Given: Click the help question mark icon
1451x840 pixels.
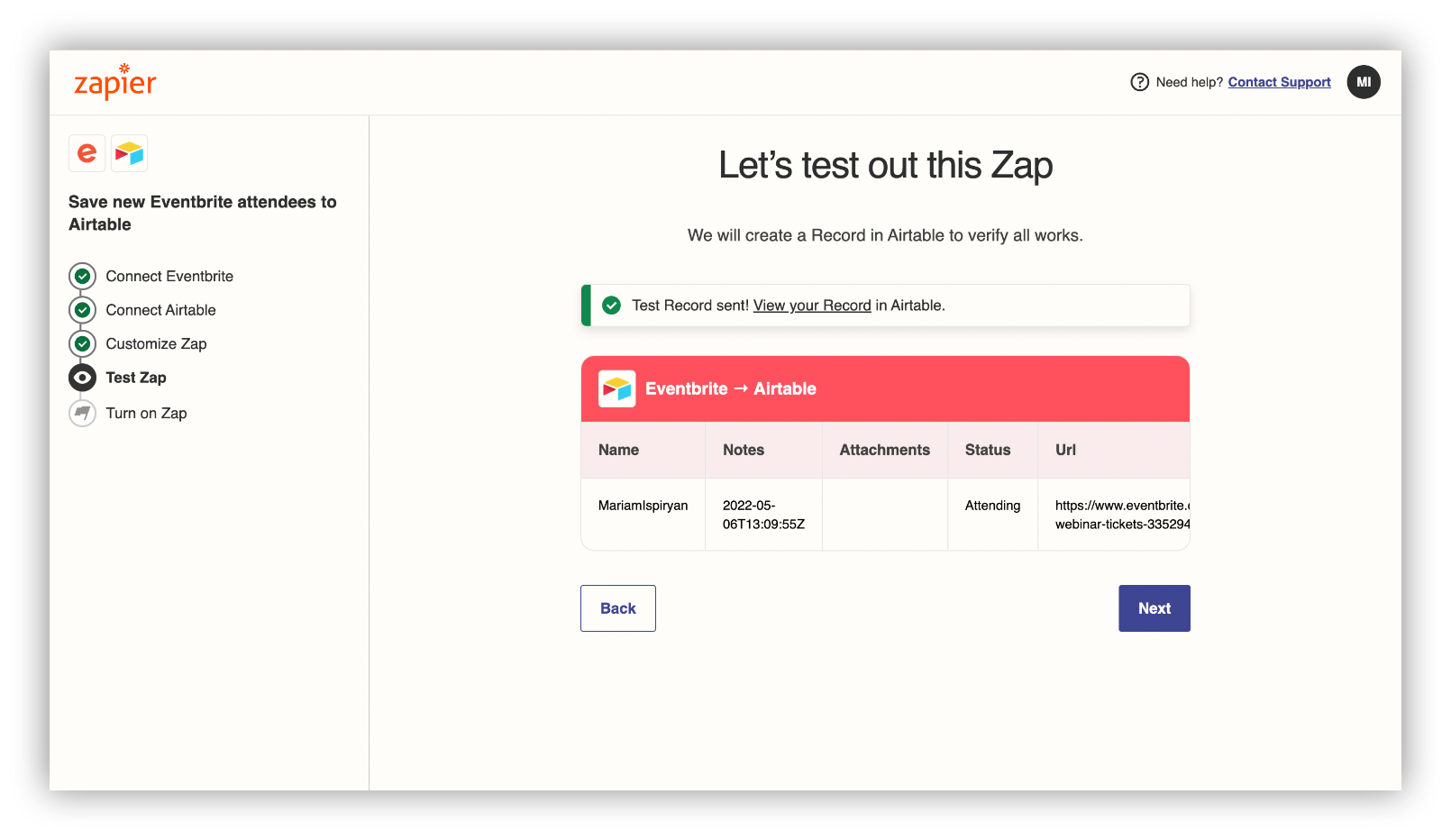Looking at the screenshot, I should tap(1139, 82).
